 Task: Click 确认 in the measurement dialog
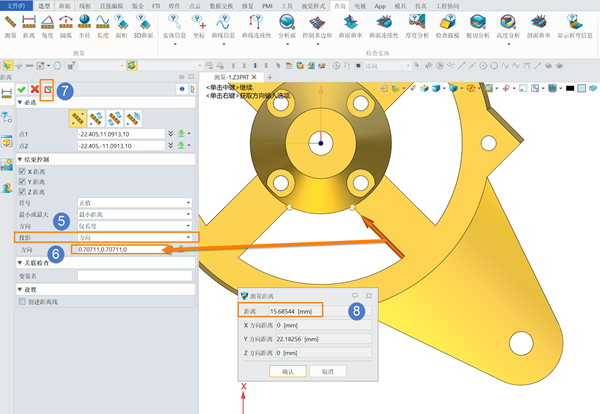288,372
